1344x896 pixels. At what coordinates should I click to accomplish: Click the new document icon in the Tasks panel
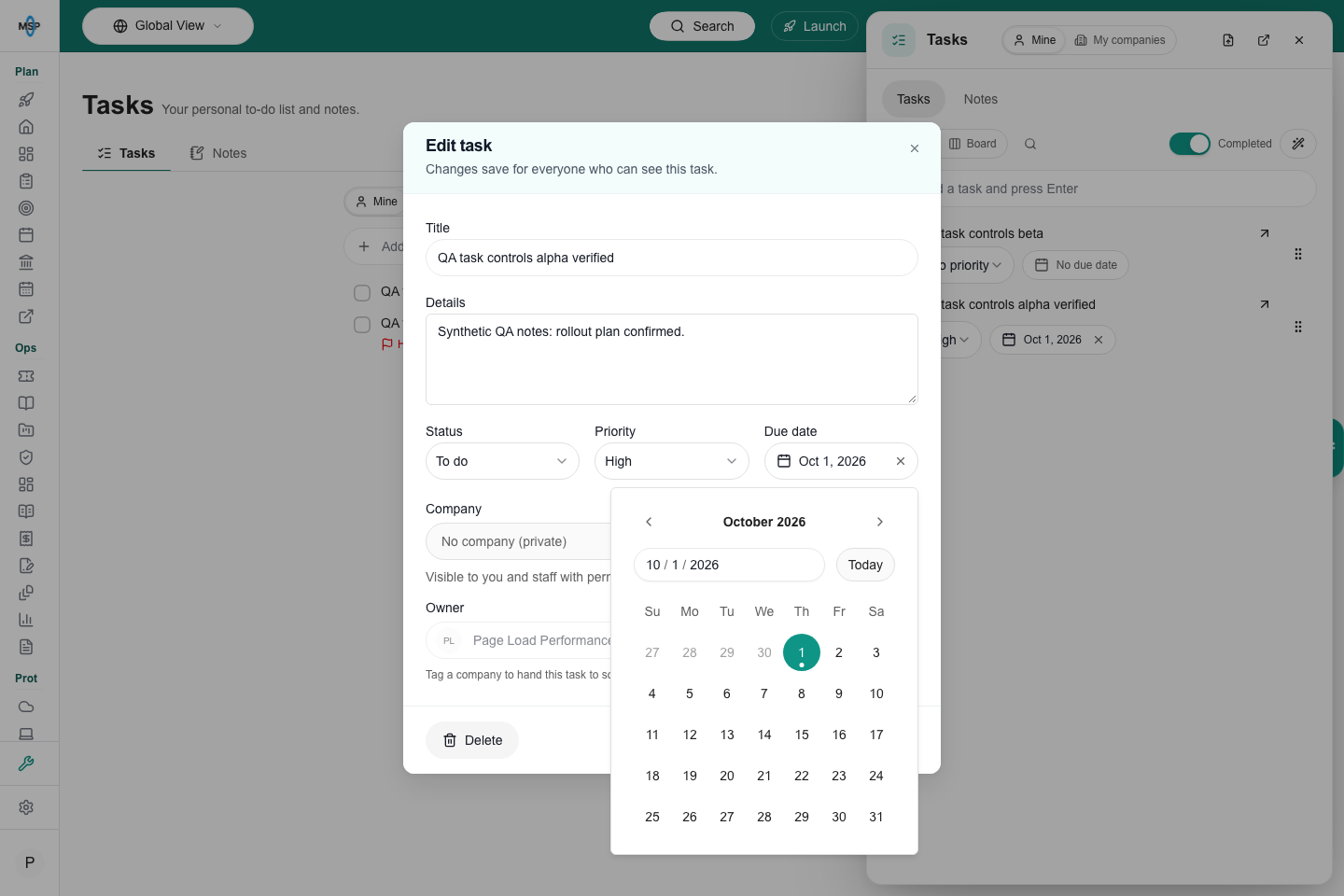(x=1228, y=40)
